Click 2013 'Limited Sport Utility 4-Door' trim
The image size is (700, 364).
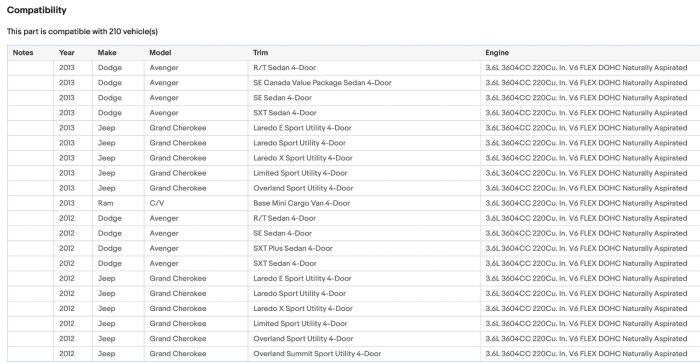coord(300,173)
